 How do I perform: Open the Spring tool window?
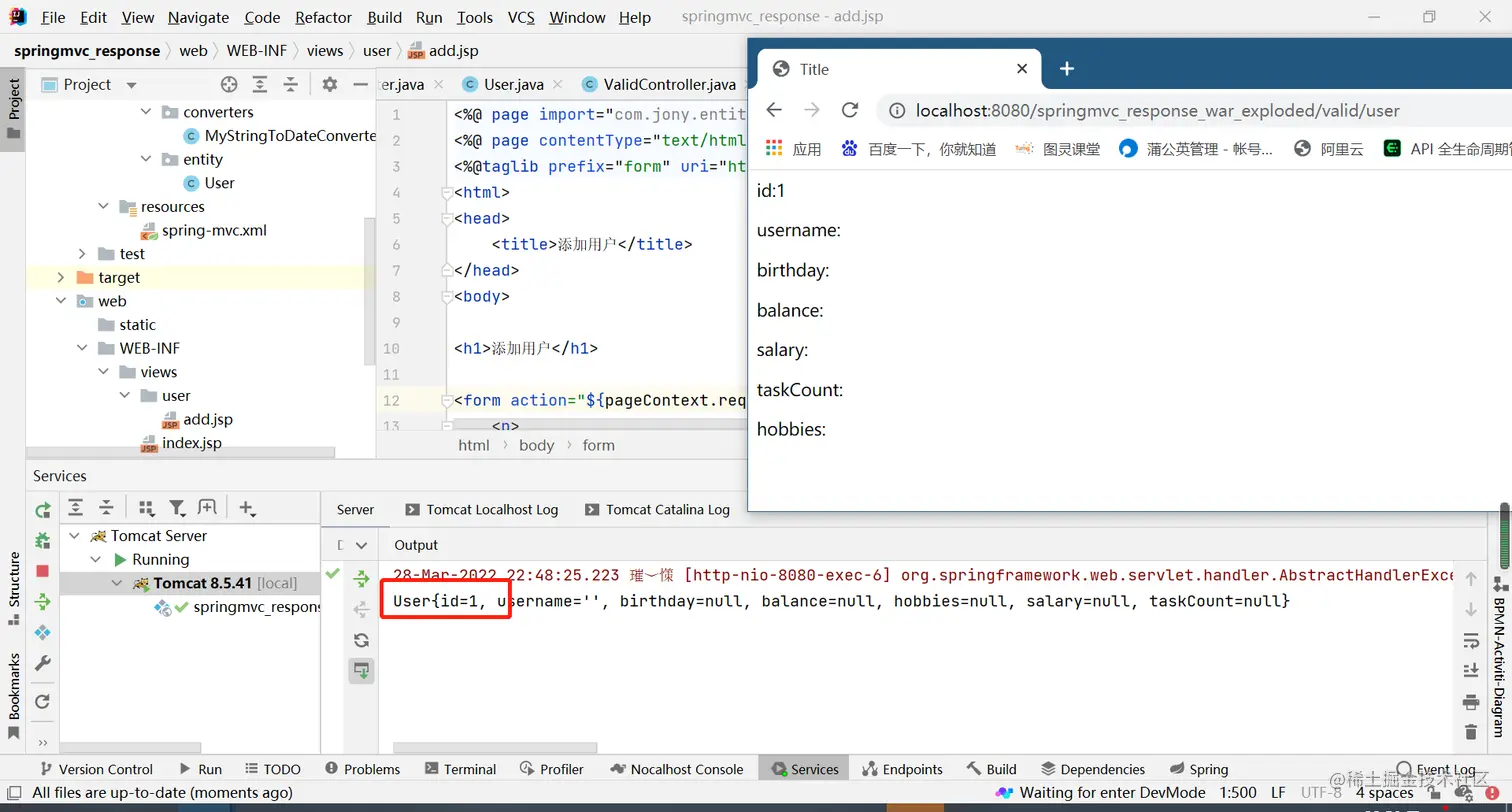pyautogui.click(x=1199, y=769)
